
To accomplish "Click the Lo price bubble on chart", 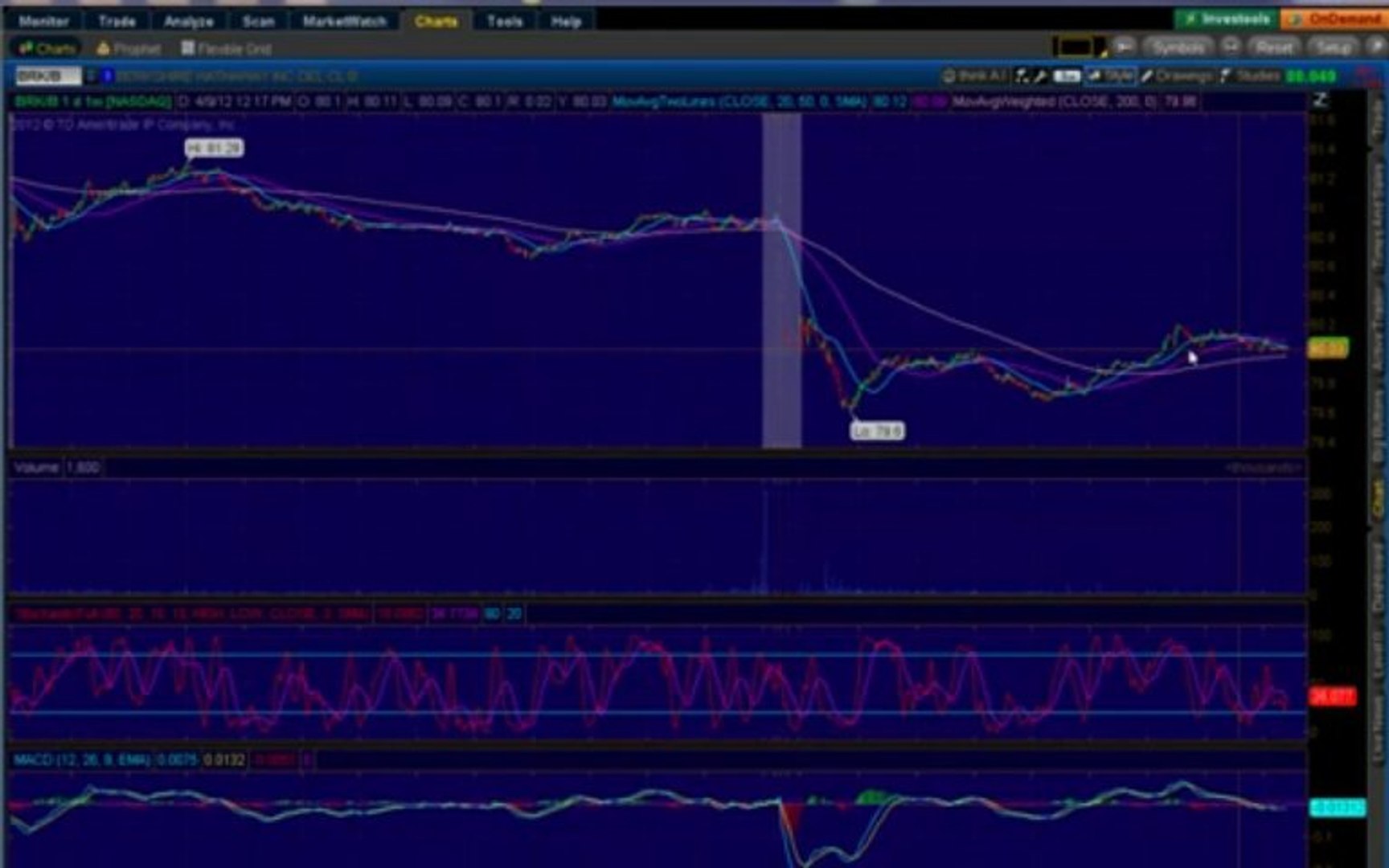I will 878,431.
